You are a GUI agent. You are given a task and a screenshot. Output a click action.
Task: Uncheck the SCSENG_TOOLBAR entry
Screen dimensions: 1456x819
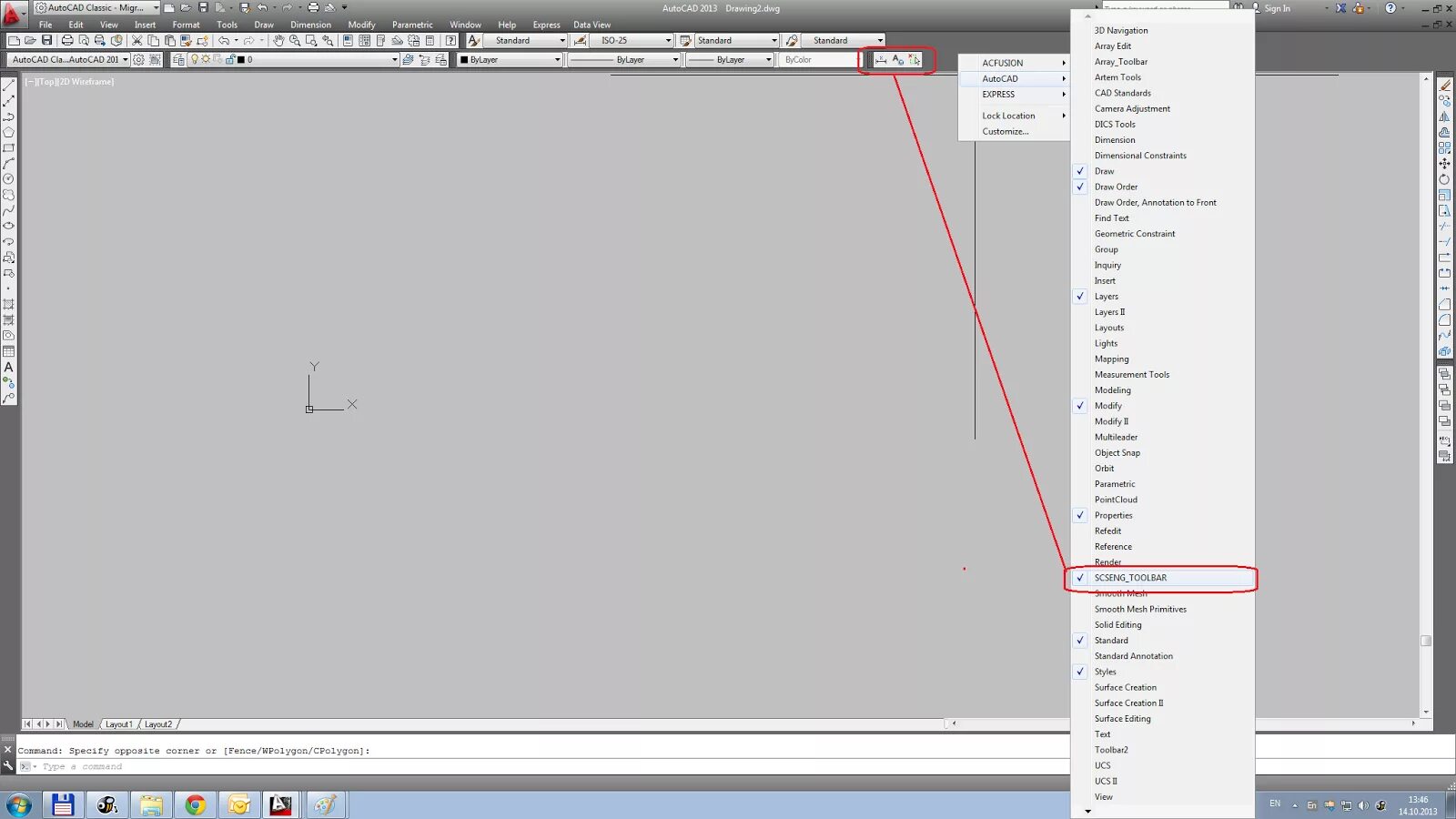(1163, 578)
